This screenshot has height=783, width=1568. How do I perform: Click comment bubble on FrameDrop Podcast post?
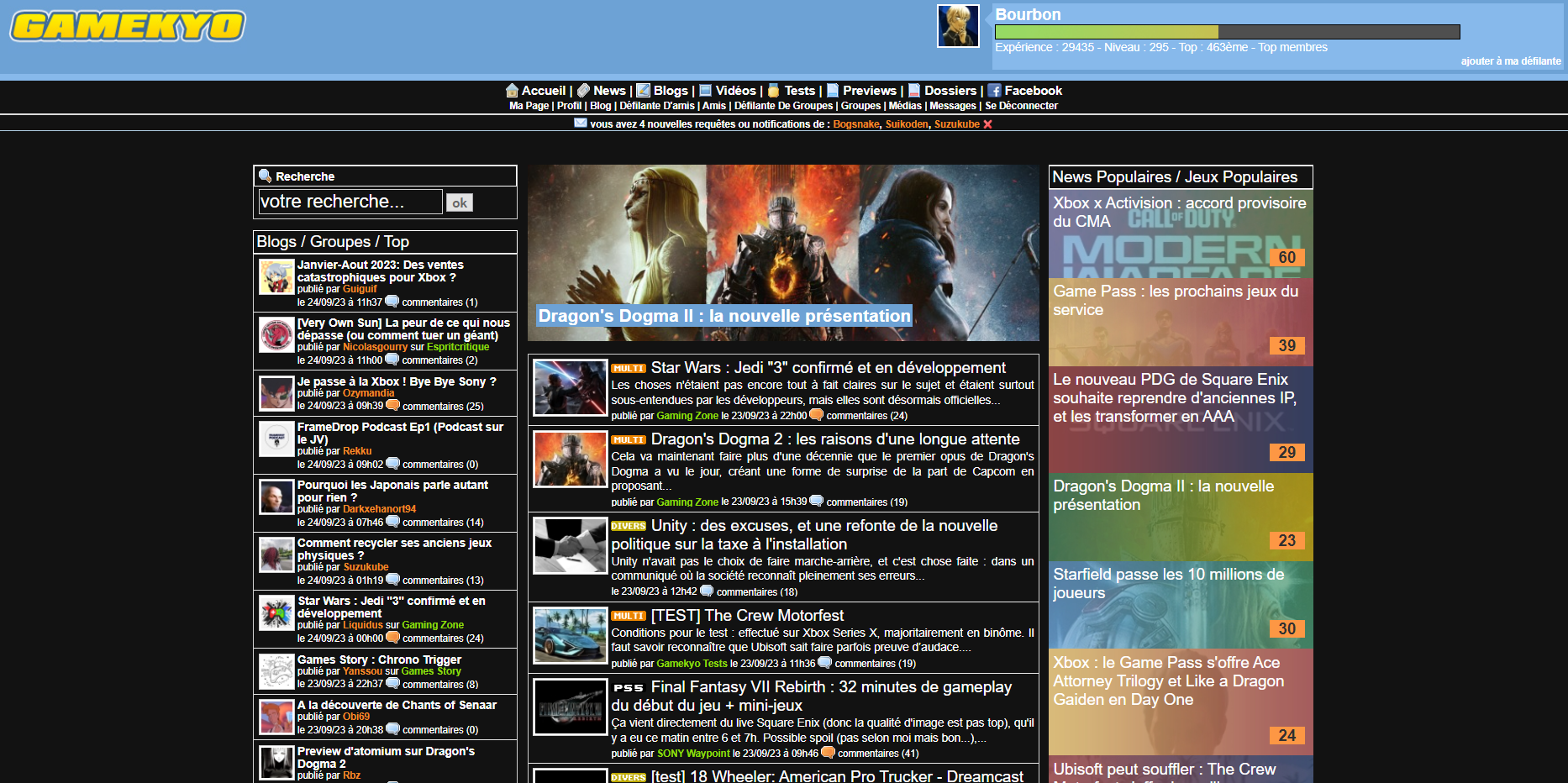392,463
